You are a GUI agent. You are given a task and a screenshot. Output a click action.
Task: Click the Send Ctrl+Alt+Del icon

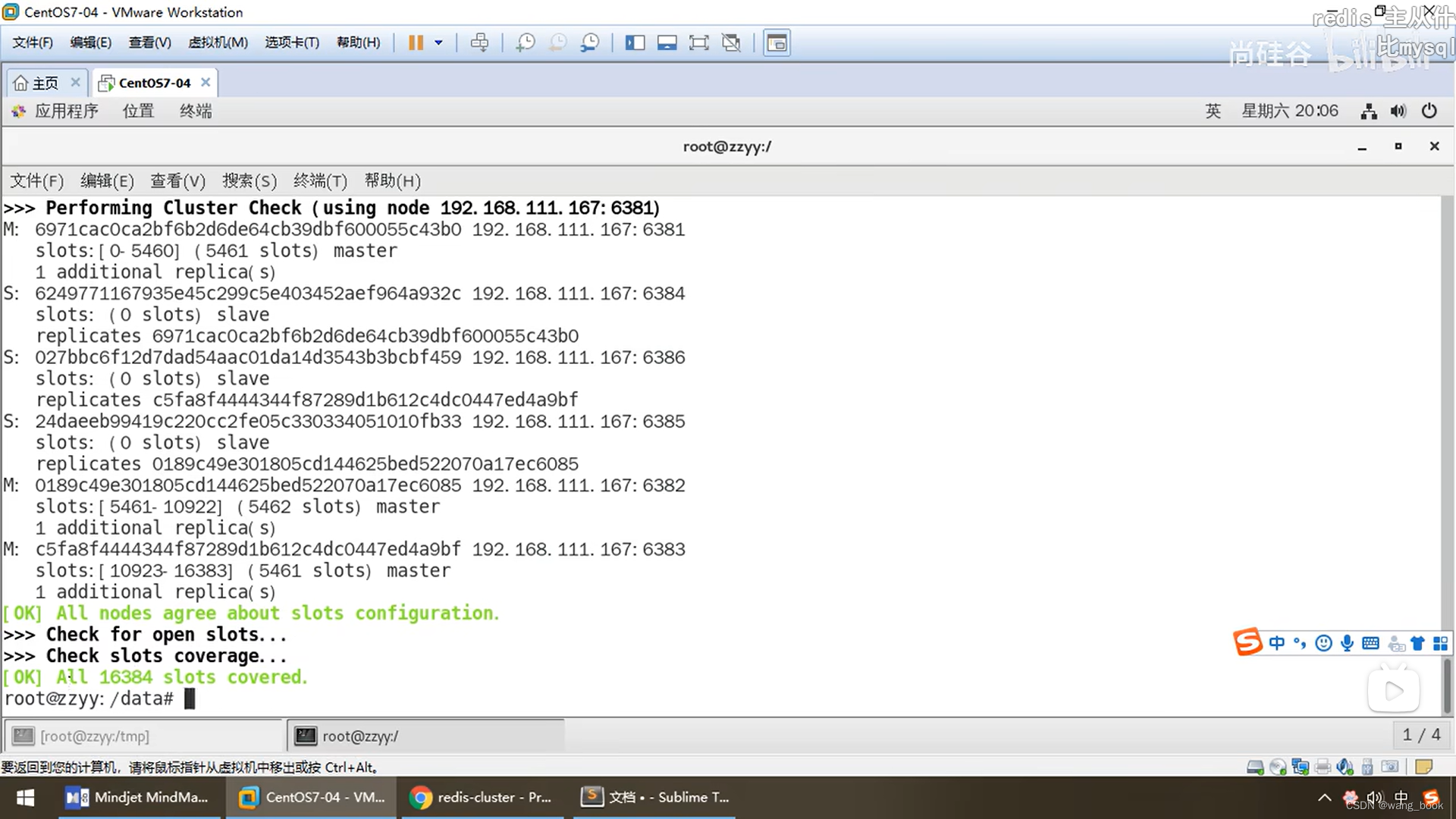[x=479, y=42]
